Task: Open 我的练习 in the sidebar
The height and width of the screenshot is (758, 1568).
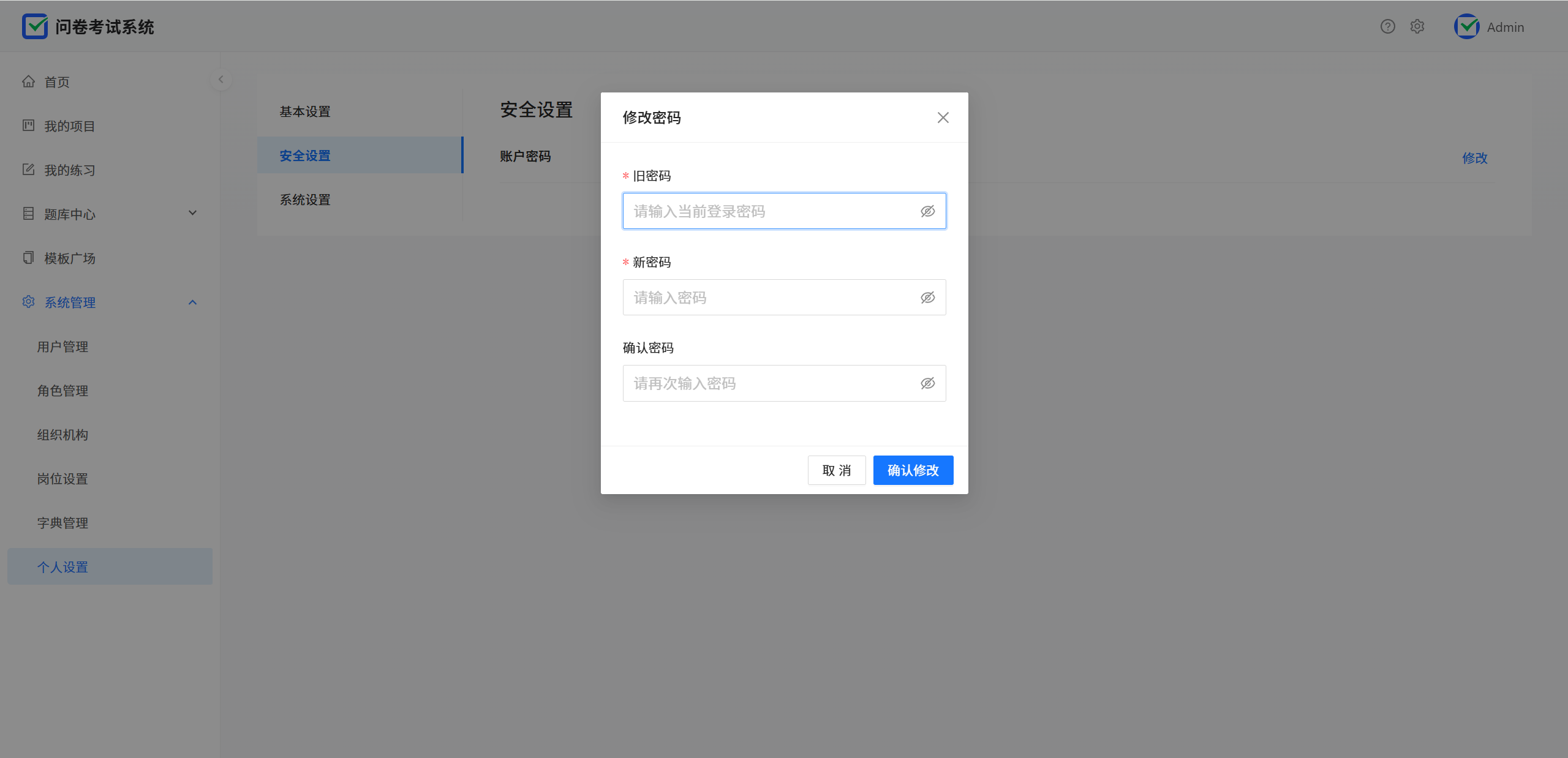Action: point(110,170)
